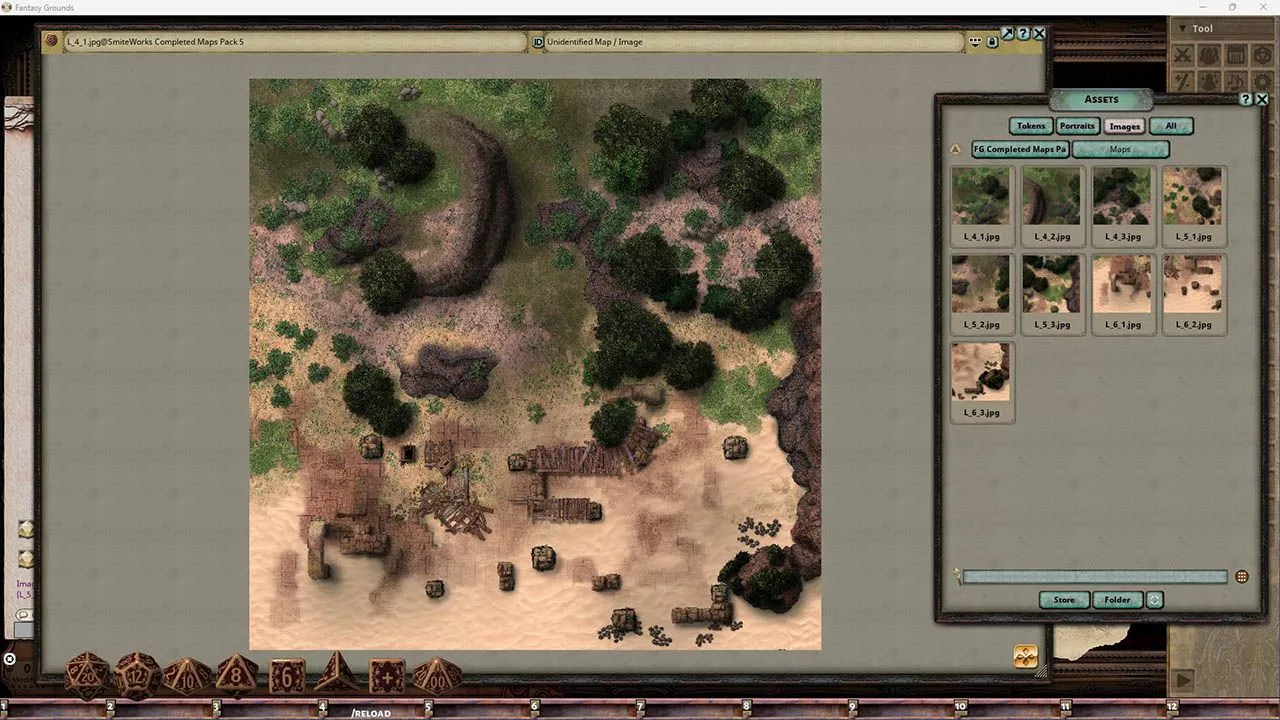1280x720 pixels.
Task: Click the record link icon beside map title
Action: click(x=52, y=41)
